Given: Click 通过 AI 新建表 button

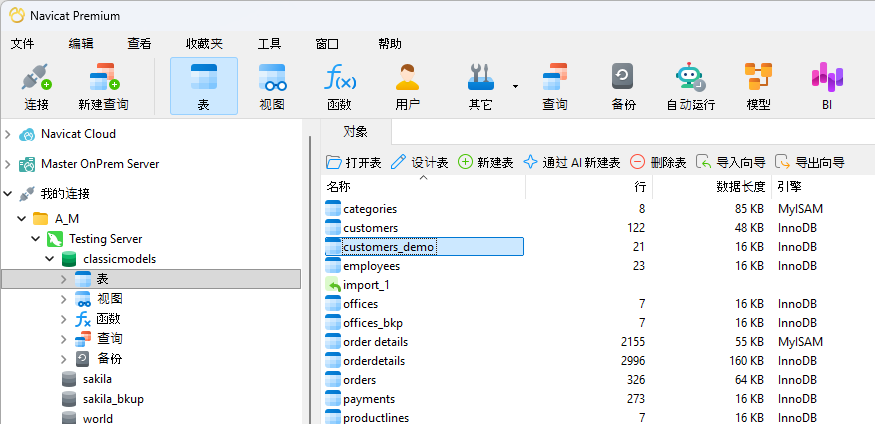Looking at the screenshot, I should (x=571, y=162).
